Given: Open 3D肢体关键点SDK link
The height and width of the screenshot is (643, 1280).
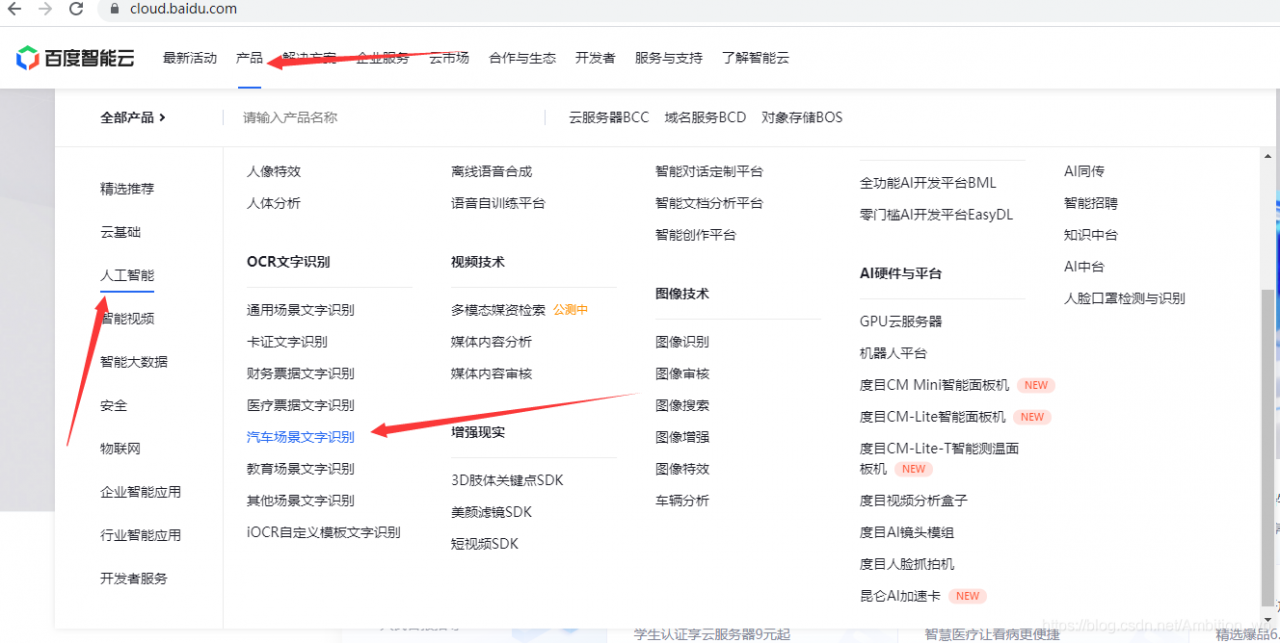Looking at the screenshot, I should click(x=507, y=480).
